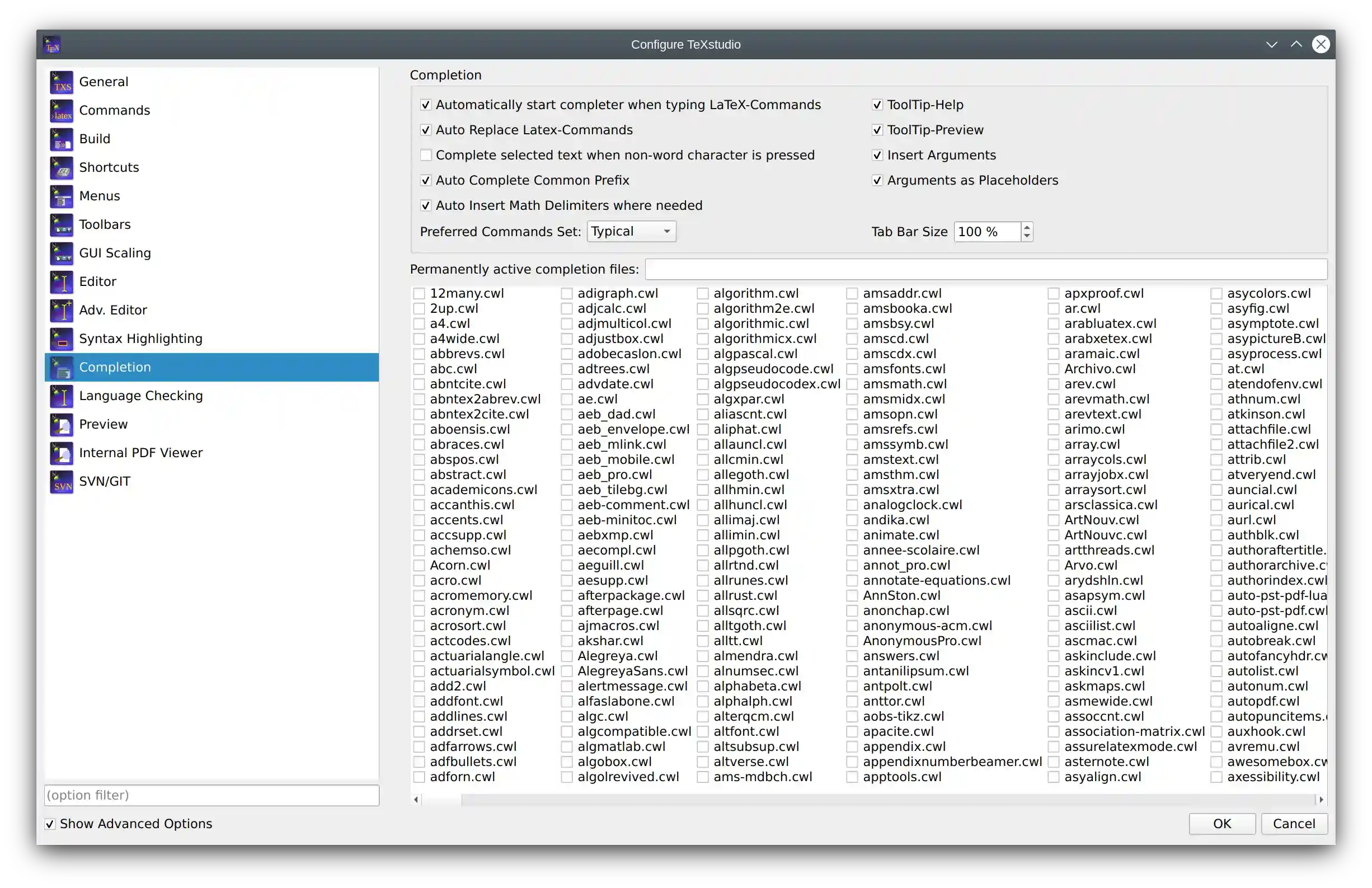Collapse the Configure TeXstudio dialog

(1272, 44)
